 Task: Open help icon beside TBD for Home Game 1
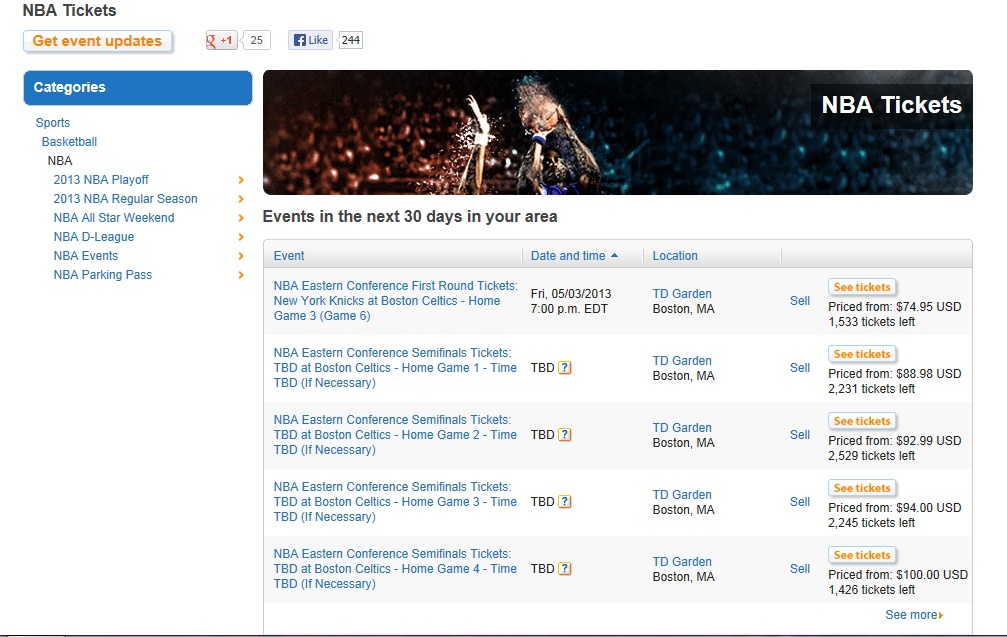click(565, 368)
